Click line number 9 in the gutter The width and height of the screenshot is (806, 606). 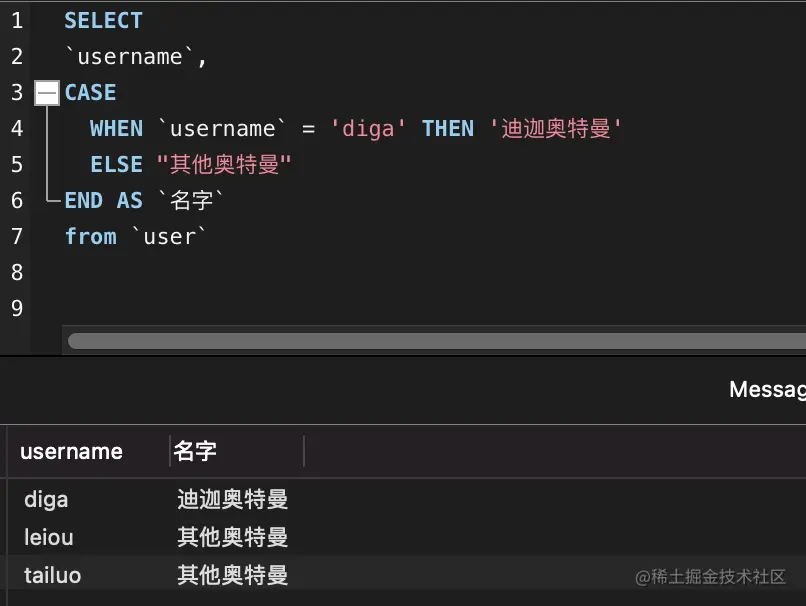(x=16, y=308)
